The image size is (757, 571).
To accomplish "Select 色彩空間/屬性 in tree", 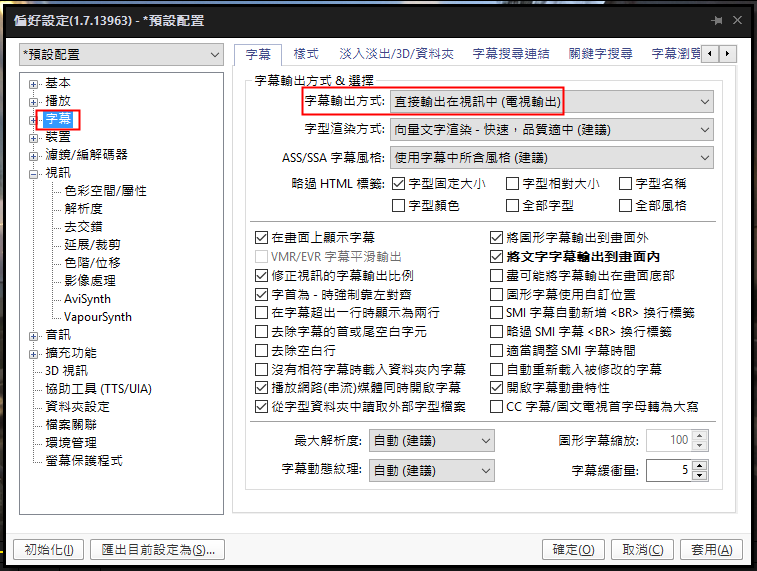I will (x=105, y=191).
